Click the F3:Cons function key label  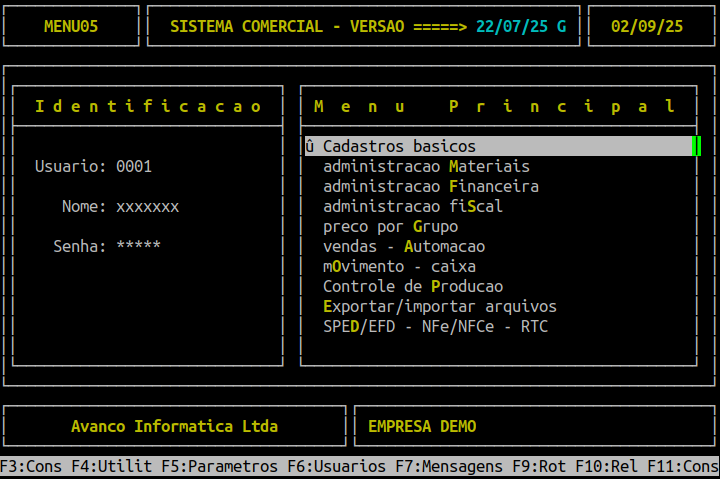(x=31, y=467)
